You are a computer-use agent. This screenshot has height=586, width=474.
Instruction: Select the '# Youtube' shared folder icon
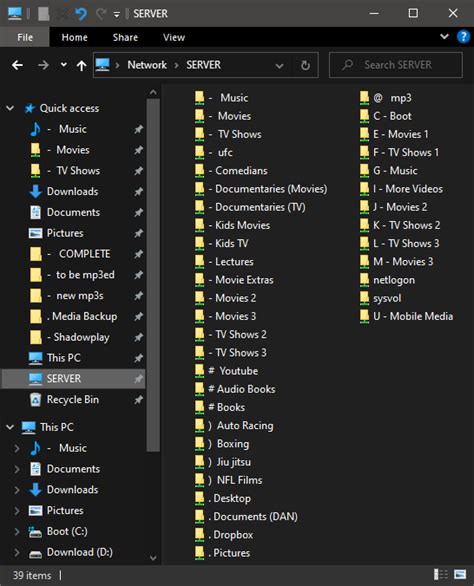point(200,371)
